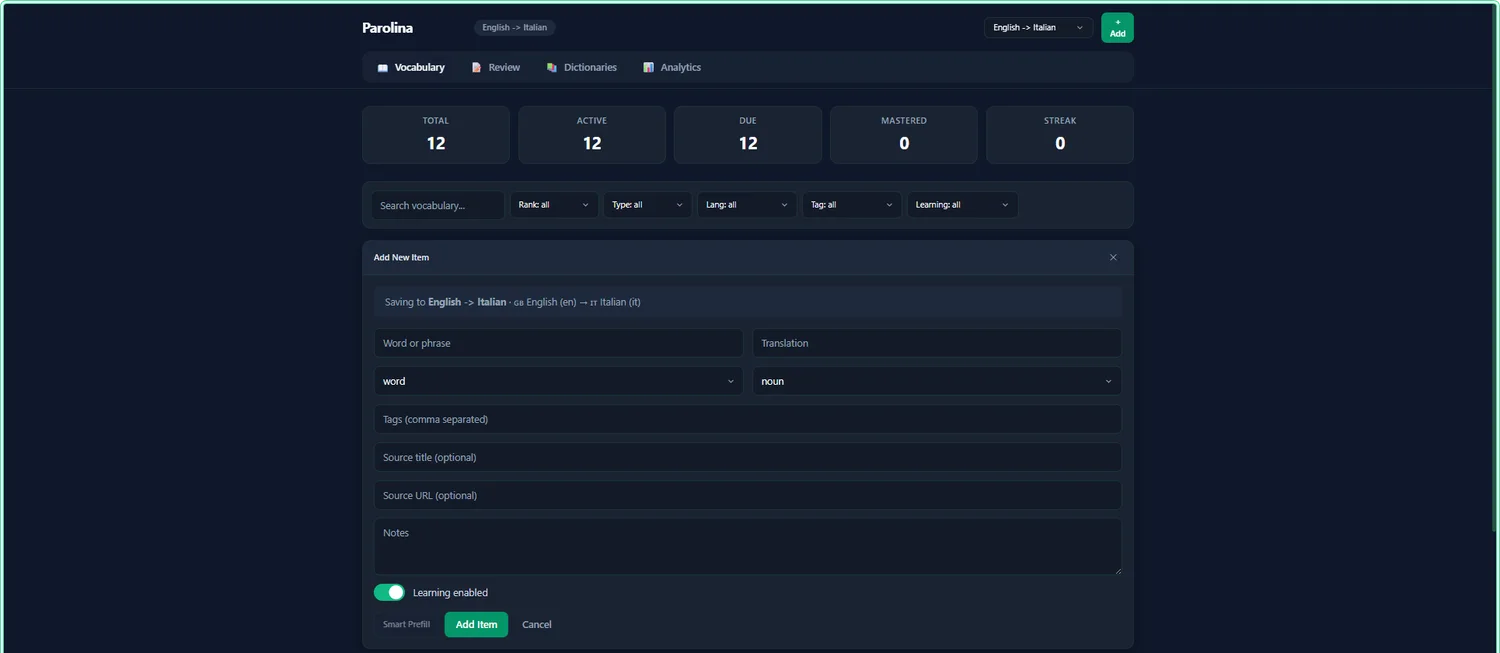Click the Tags comma separated field
Viewport: 1500px width, 653px height.
(x=748, y=419)
